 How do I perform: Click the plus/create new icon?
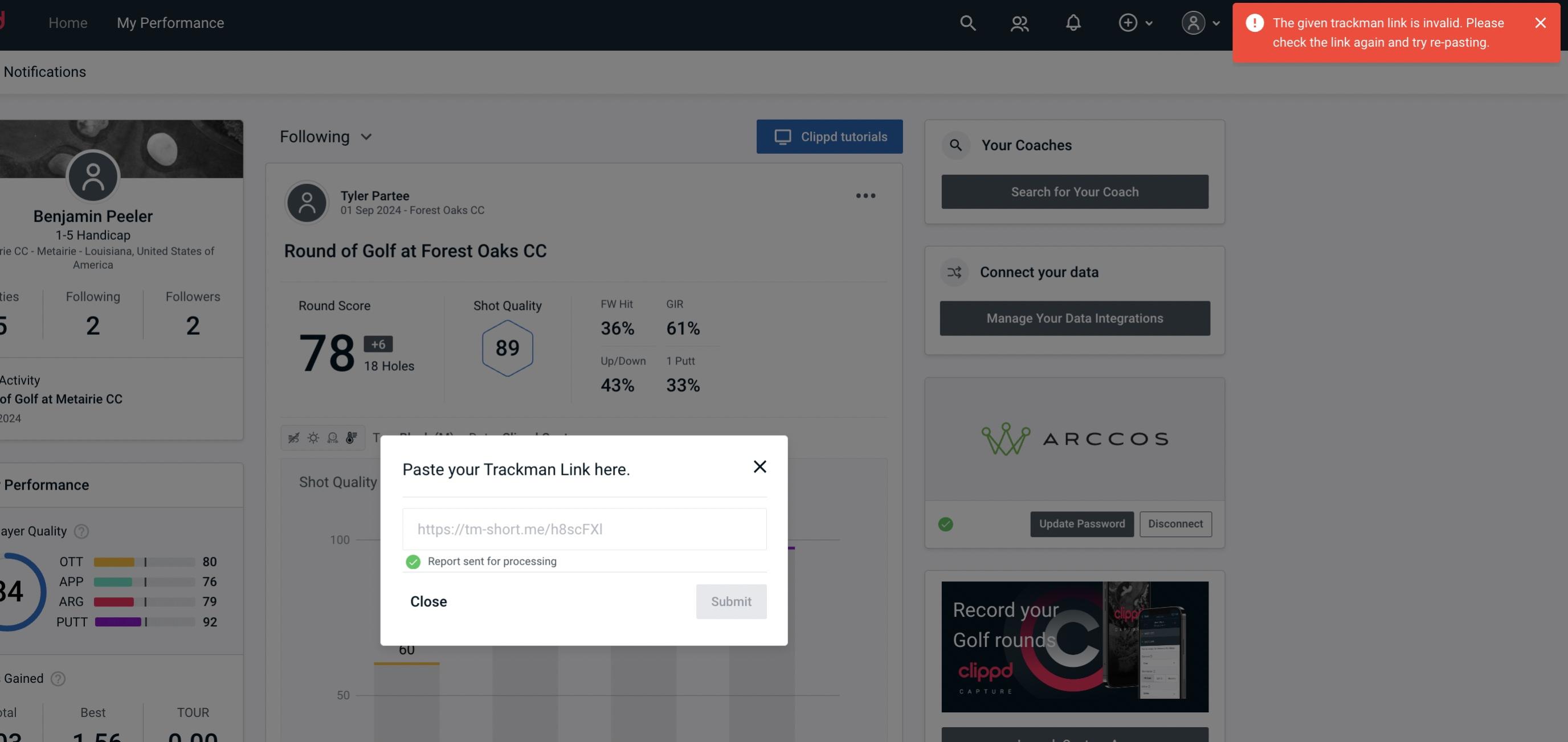1128,22
